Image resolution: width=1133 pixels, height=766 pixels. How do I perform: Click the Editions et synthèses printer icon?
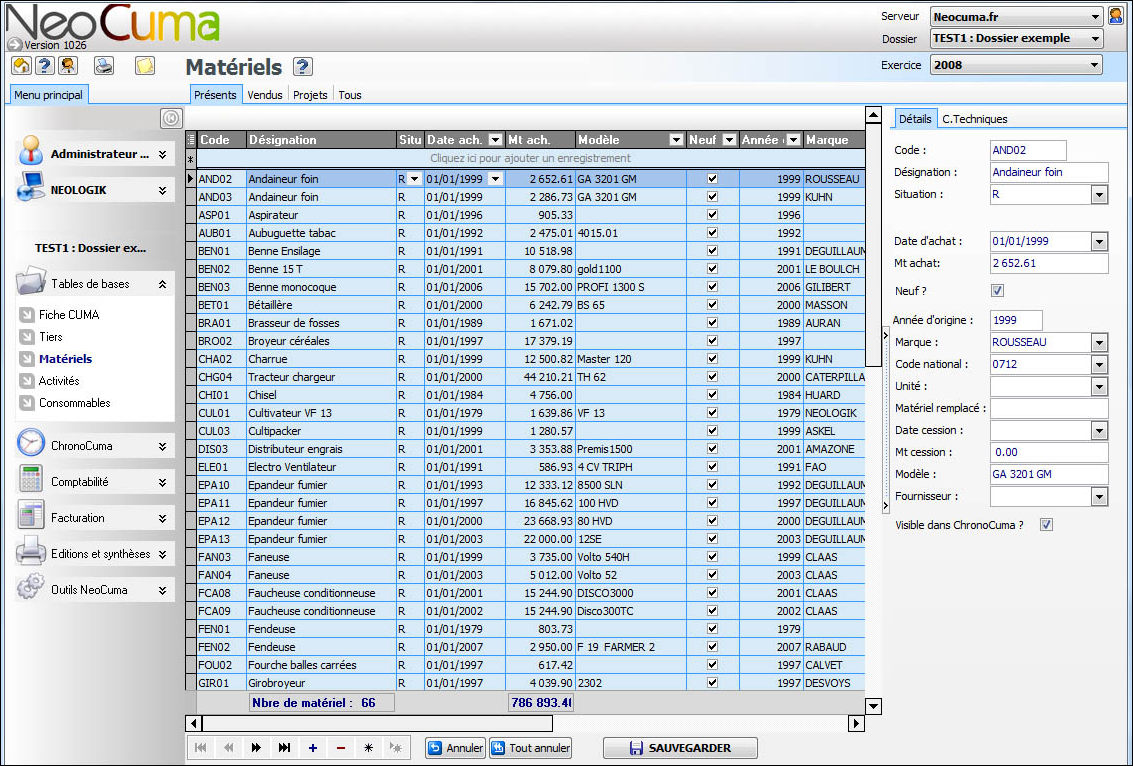tap(31, 552)
